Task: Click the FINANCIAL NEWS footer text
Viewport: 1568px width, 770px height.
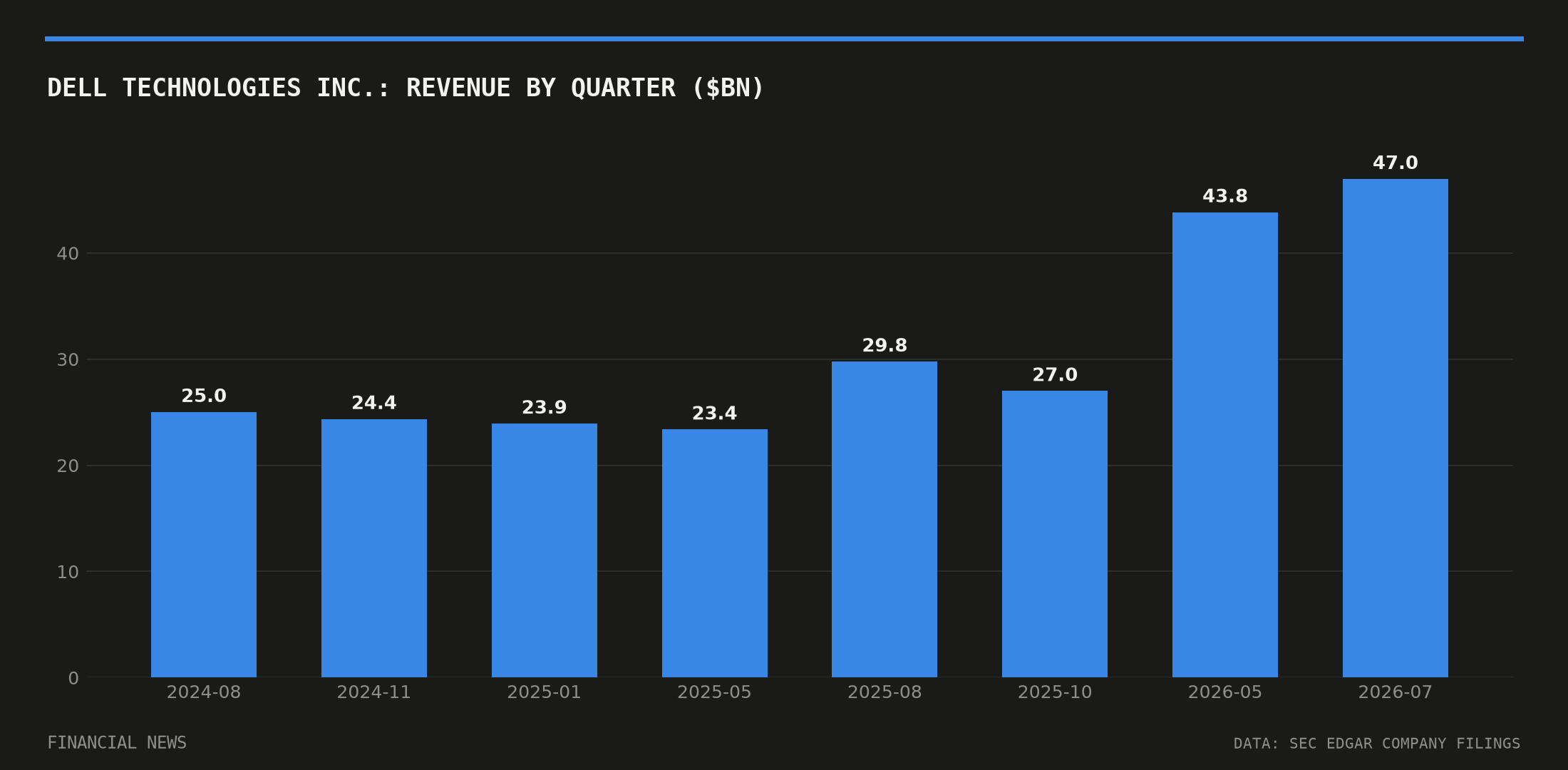Action: point(117,743)
